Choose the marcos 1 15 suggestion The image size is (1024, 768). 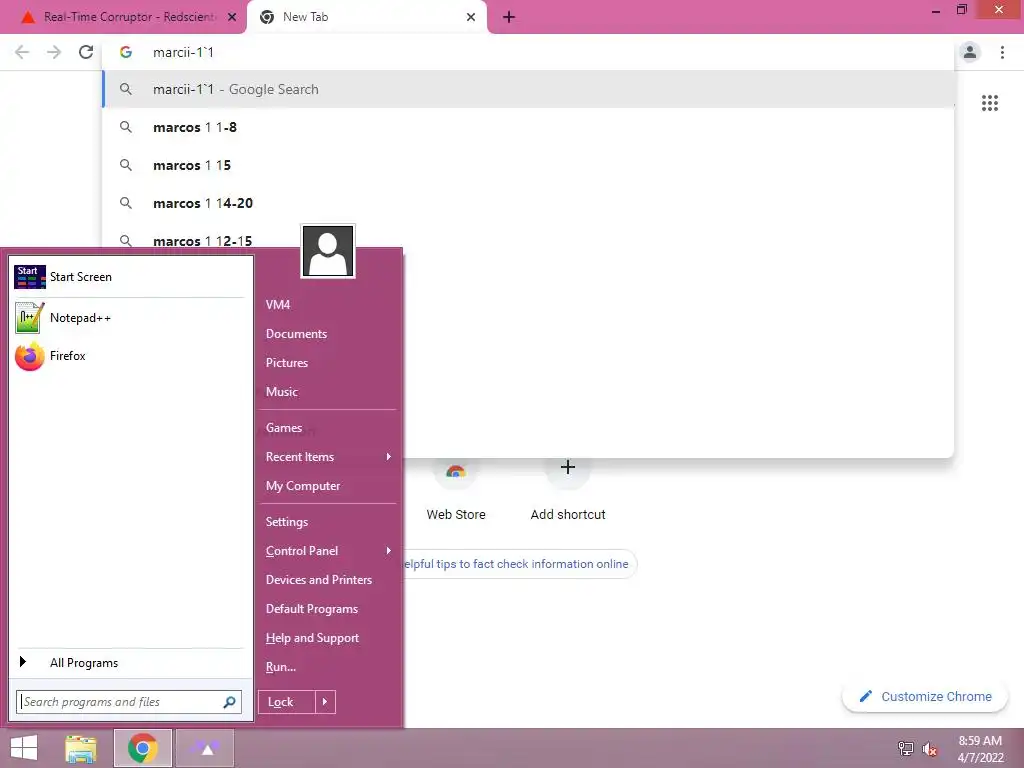click(x=528, y=165)
